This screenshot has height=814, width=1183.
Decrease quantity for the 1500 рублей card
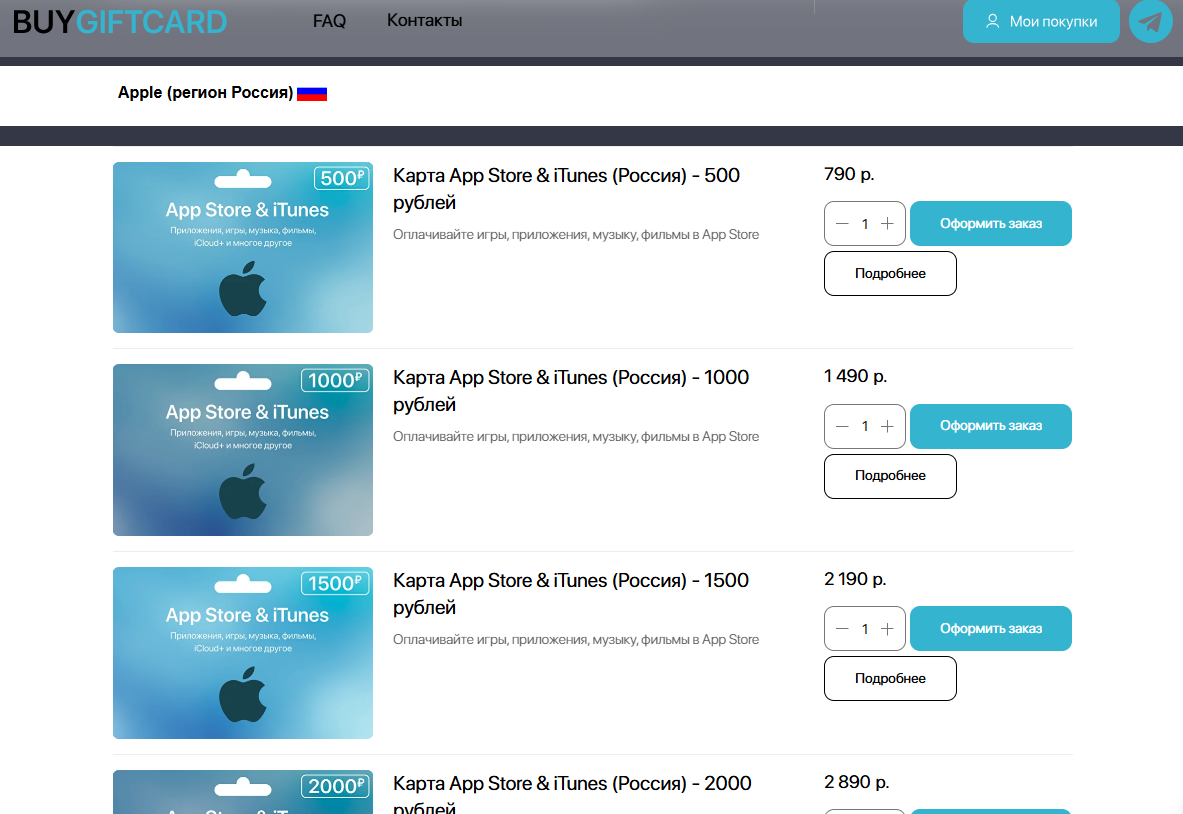click(842, 628)
